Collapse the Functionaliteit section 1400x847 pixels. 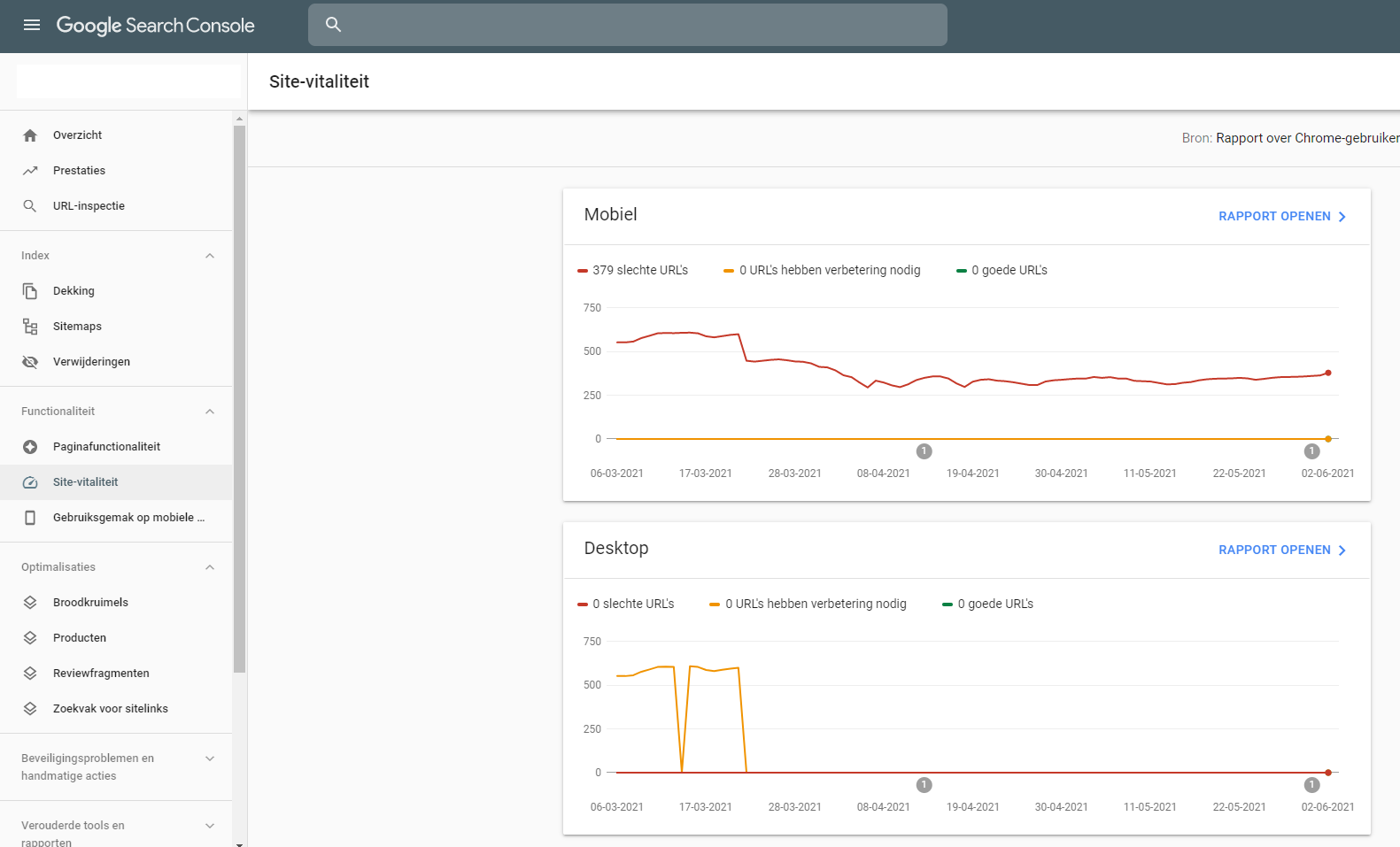click(210, 412)
